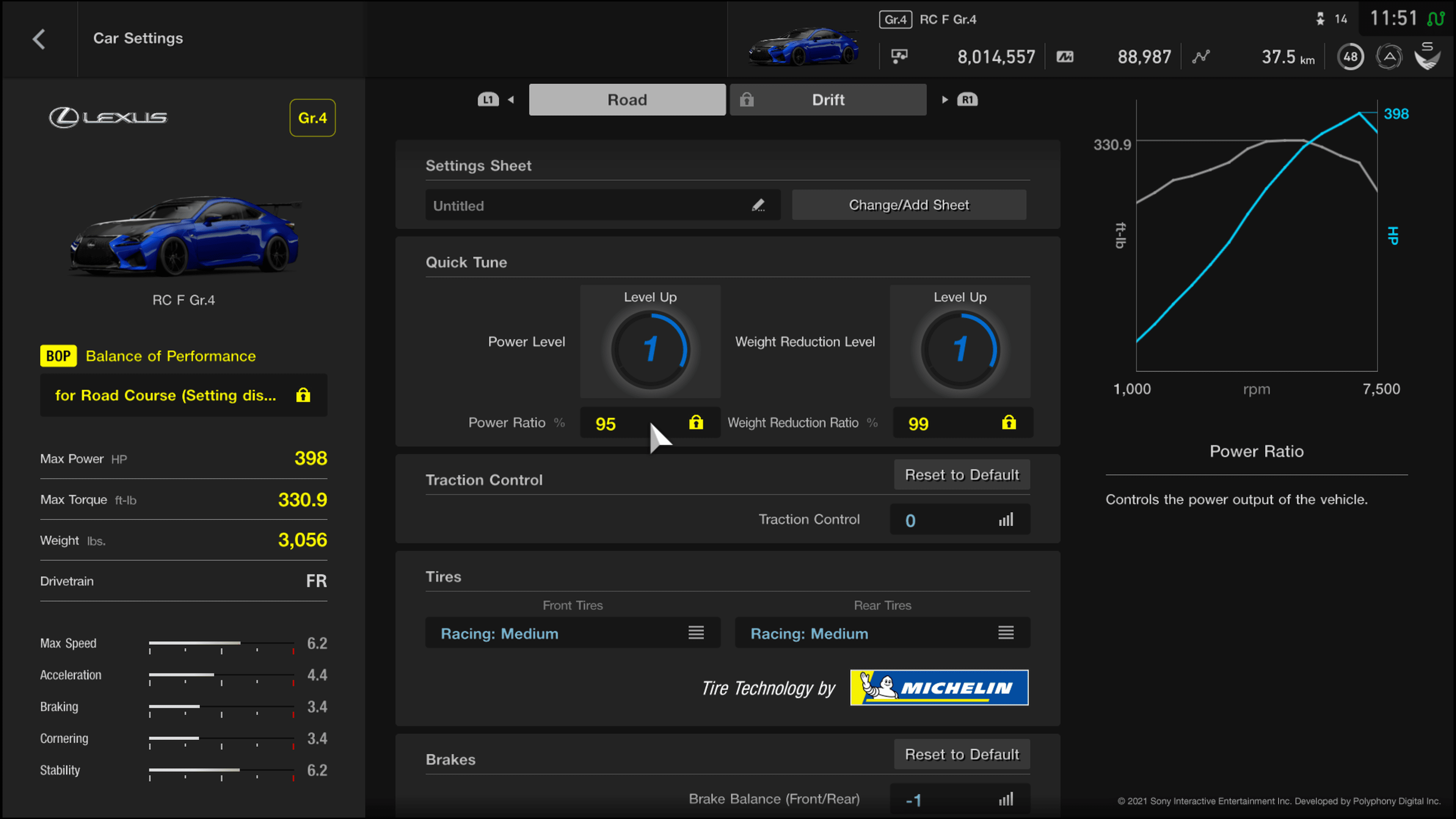Click the collector level 48 badge
The width and height of the screenshot is (1456, 819).
coord(1350,56)
